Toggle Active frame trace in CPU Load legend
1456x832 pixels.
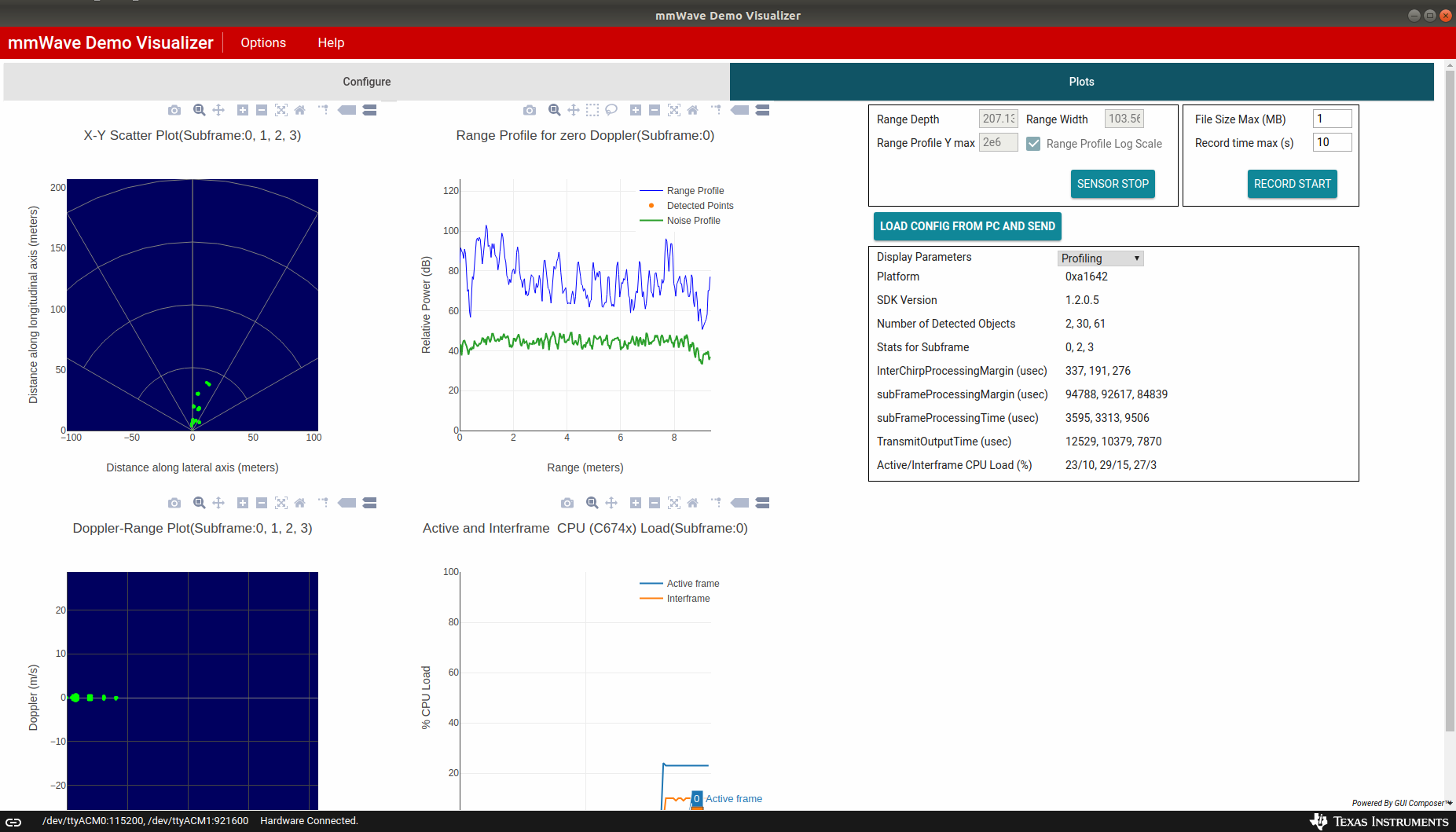(680, 584)
